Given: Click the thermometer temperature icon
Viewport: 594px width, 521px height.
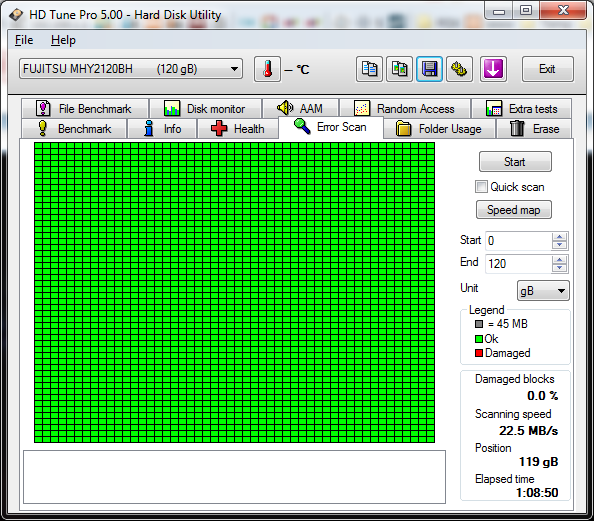Looking at the screenshot, I should click(267, 69).
